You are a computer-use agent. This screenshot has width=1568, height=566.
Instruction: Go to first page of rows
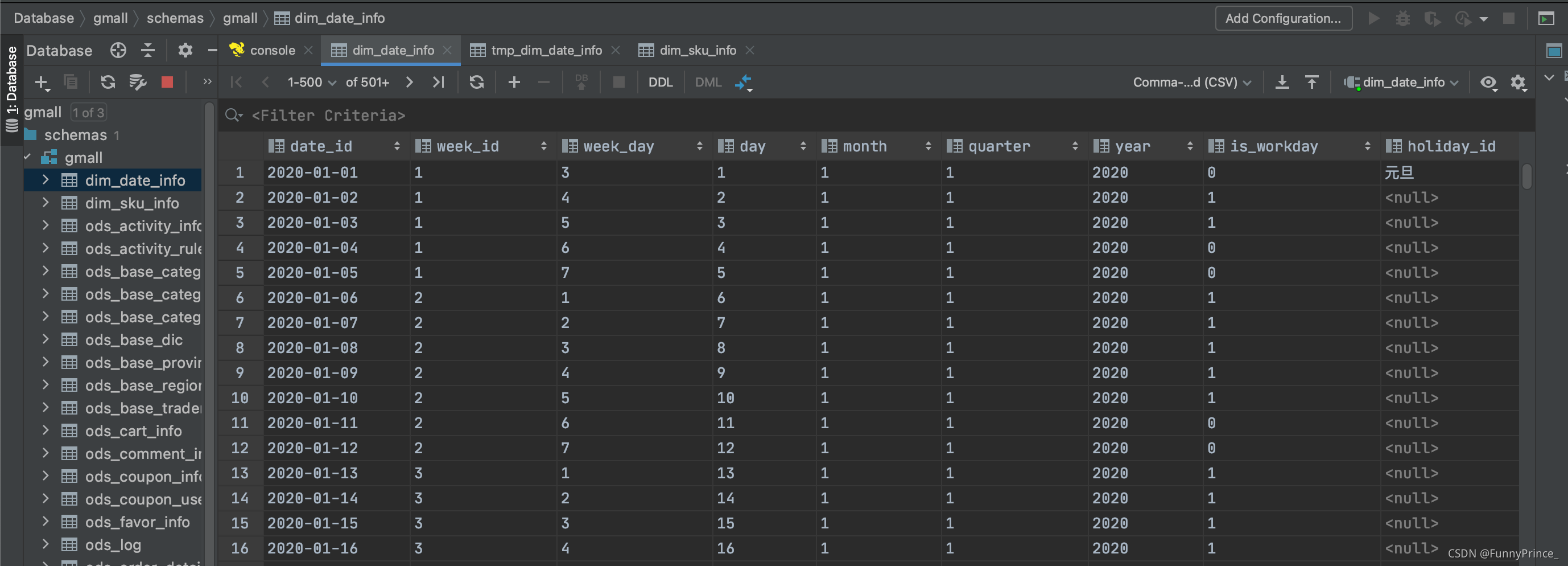pos(236,81)
